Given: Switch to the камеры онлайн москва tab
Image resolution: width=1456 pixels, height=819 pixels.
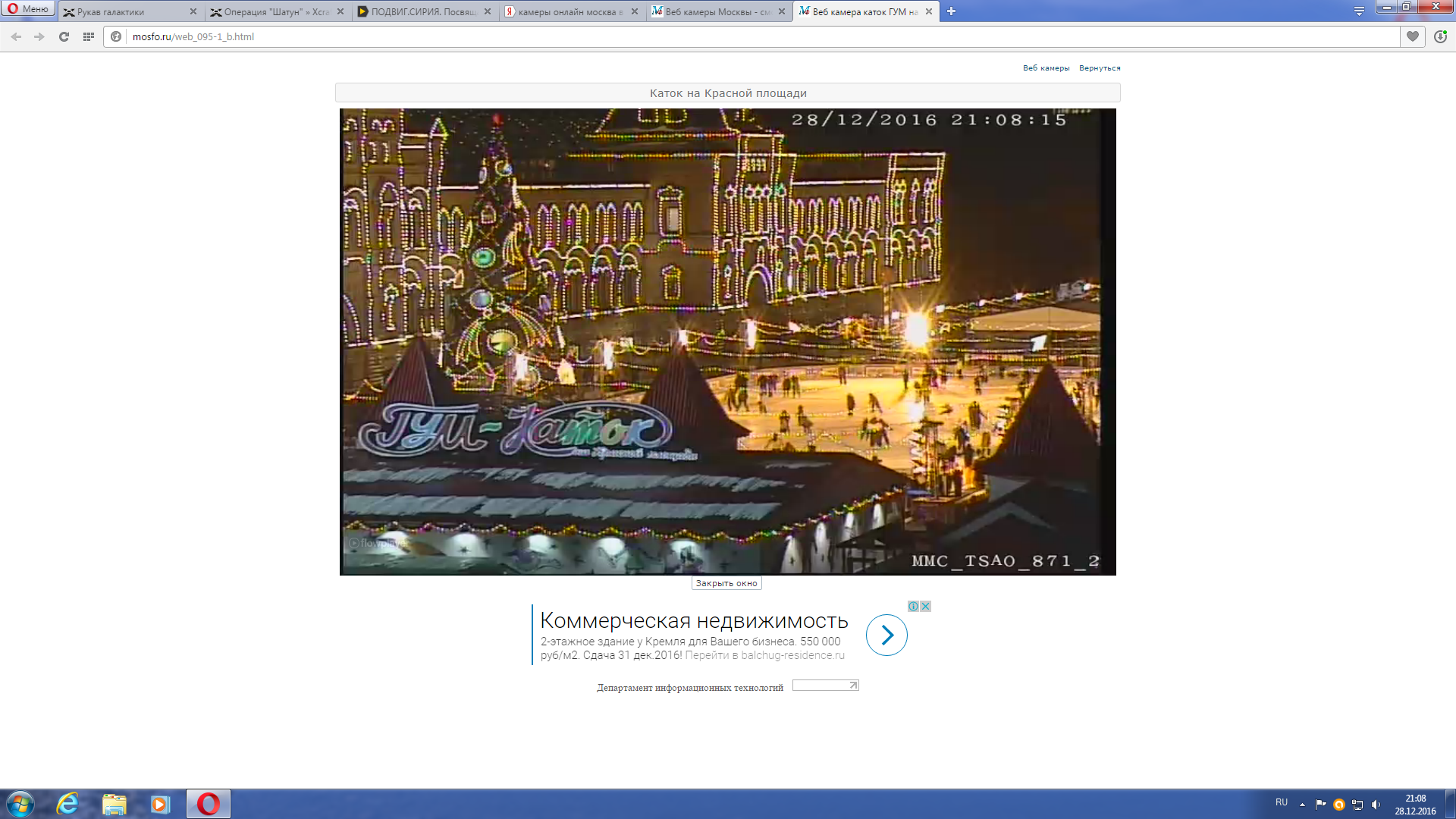Looking at the screenshot, I should [571, 11].
